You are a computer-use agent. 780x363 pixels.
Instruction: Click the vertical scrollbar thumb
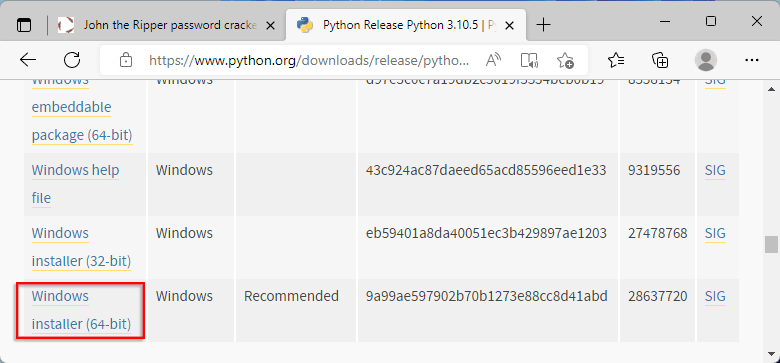(x=771, y=245)
